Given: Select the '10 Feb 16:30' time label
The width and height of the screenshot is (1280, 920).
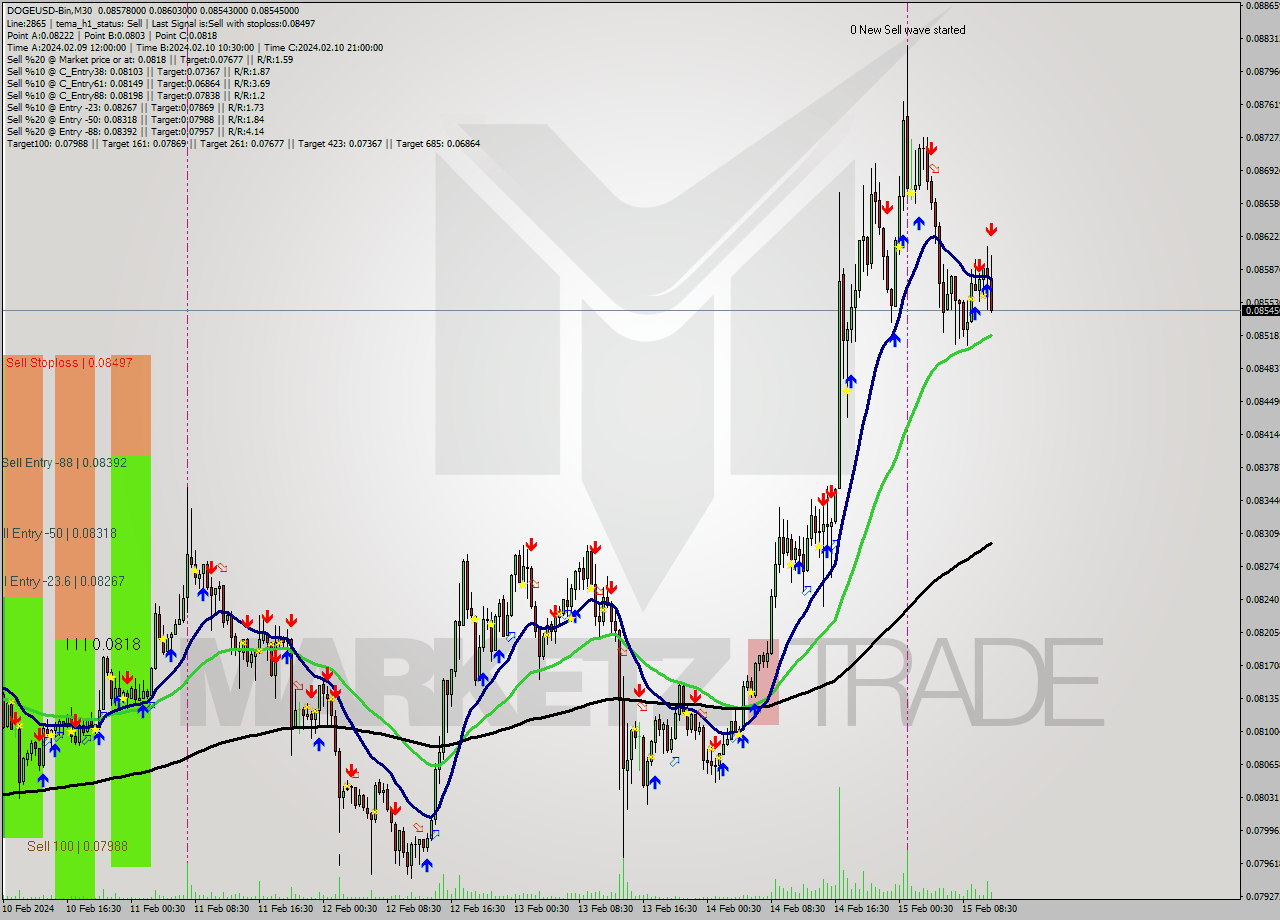Looking at the screenshot, I should click(94, 909).
